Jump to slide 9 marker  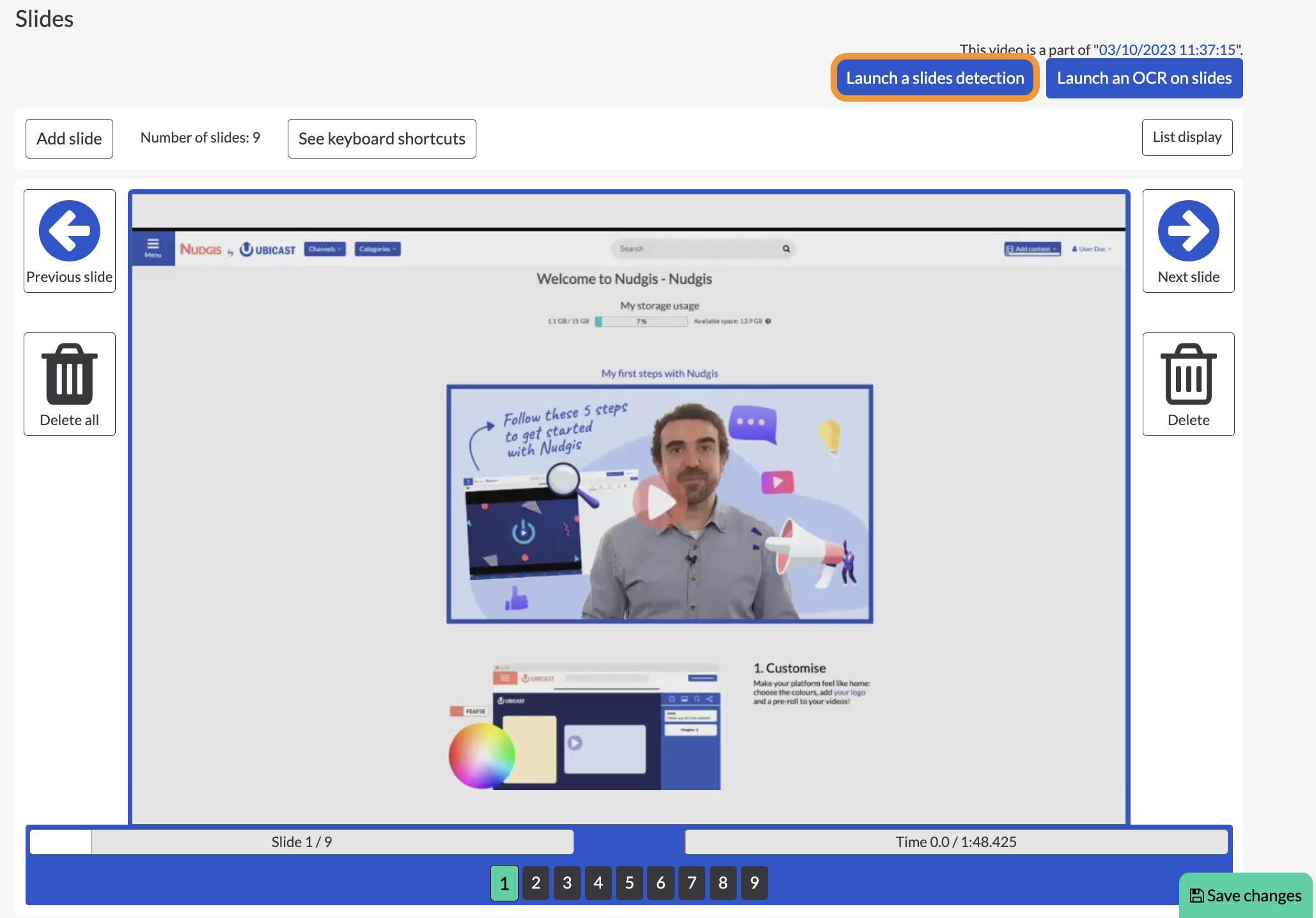755,883
